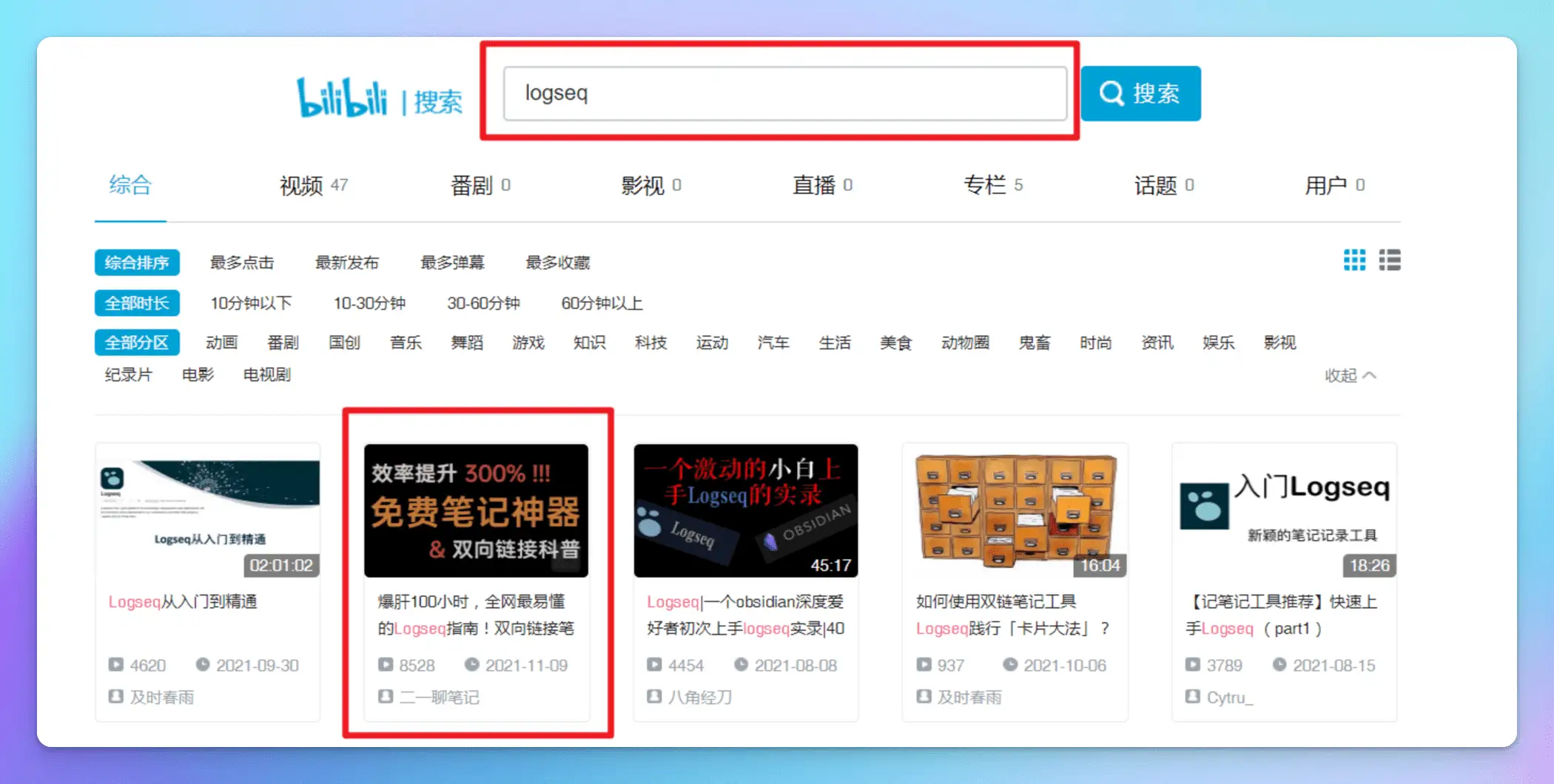Open card-drawer cabinet video thumbnail
Viewport: 1554px width, 784px height.
click(1015, 511)
